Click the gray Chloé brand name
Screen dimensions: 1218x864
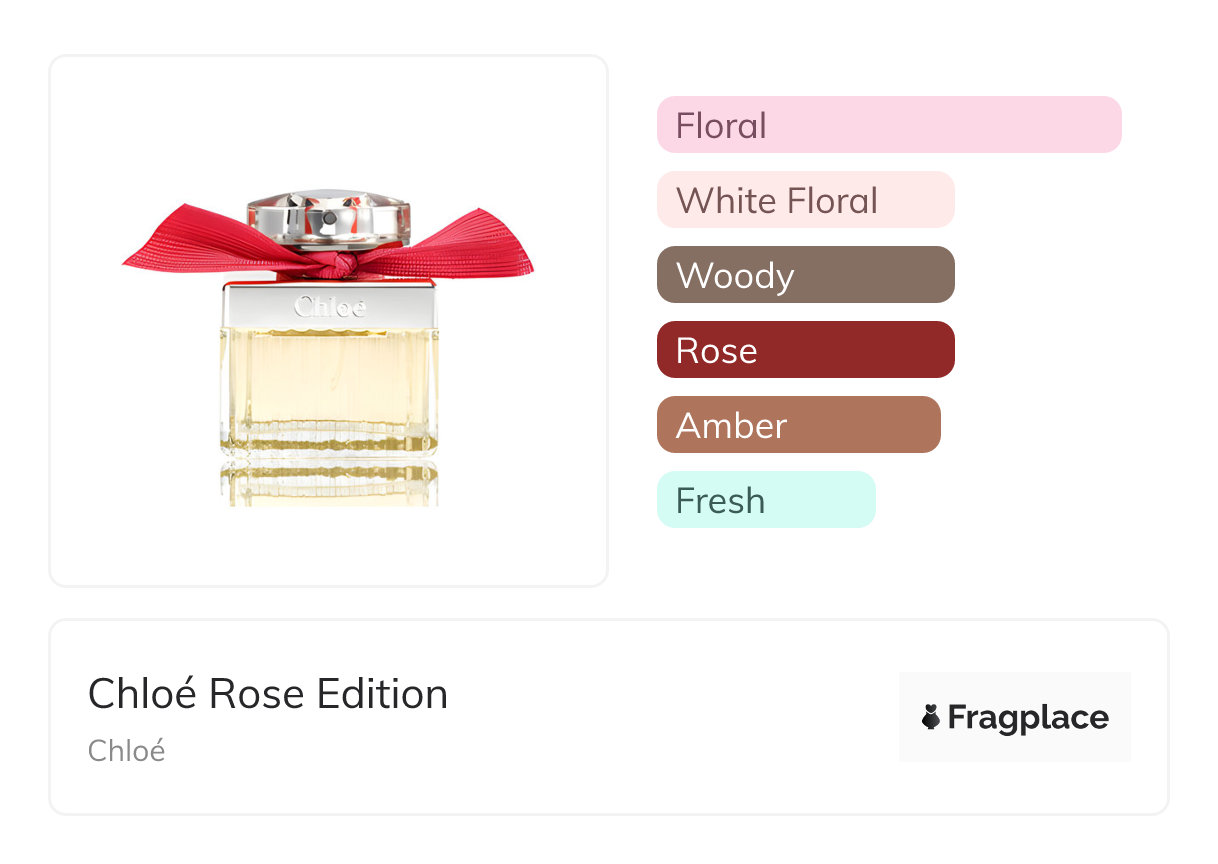click(126, 751)
